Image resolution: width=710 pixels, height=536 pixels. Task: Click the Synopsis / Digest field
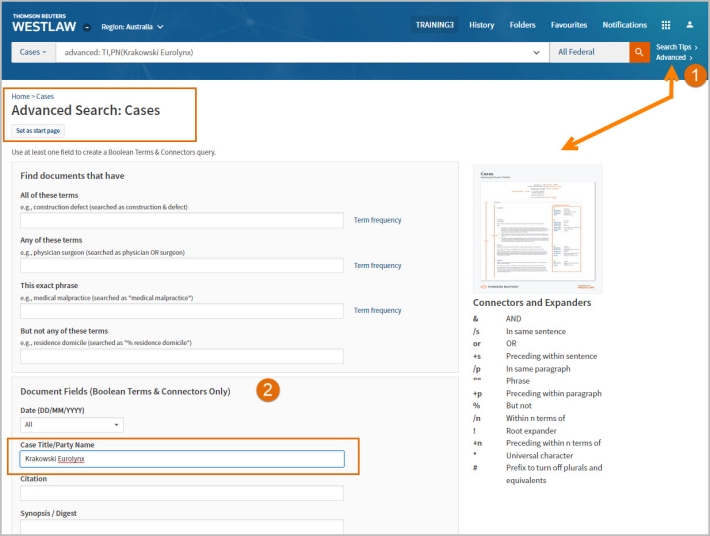[182, 526]
